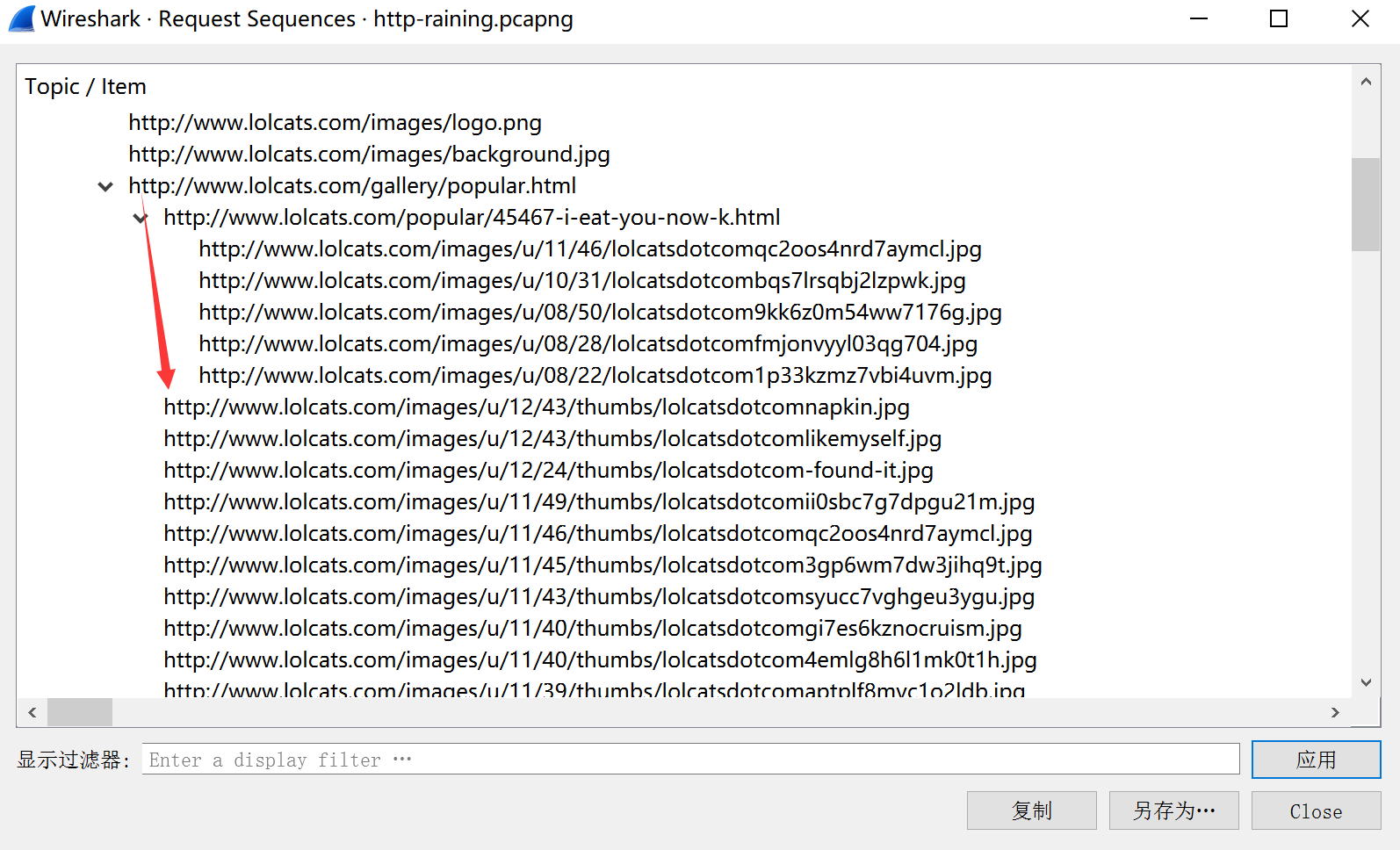
Task: Select the lolcatsdotcom1p33kzmz7vbi4uvm.jpg row
Action: coord(595,376)
